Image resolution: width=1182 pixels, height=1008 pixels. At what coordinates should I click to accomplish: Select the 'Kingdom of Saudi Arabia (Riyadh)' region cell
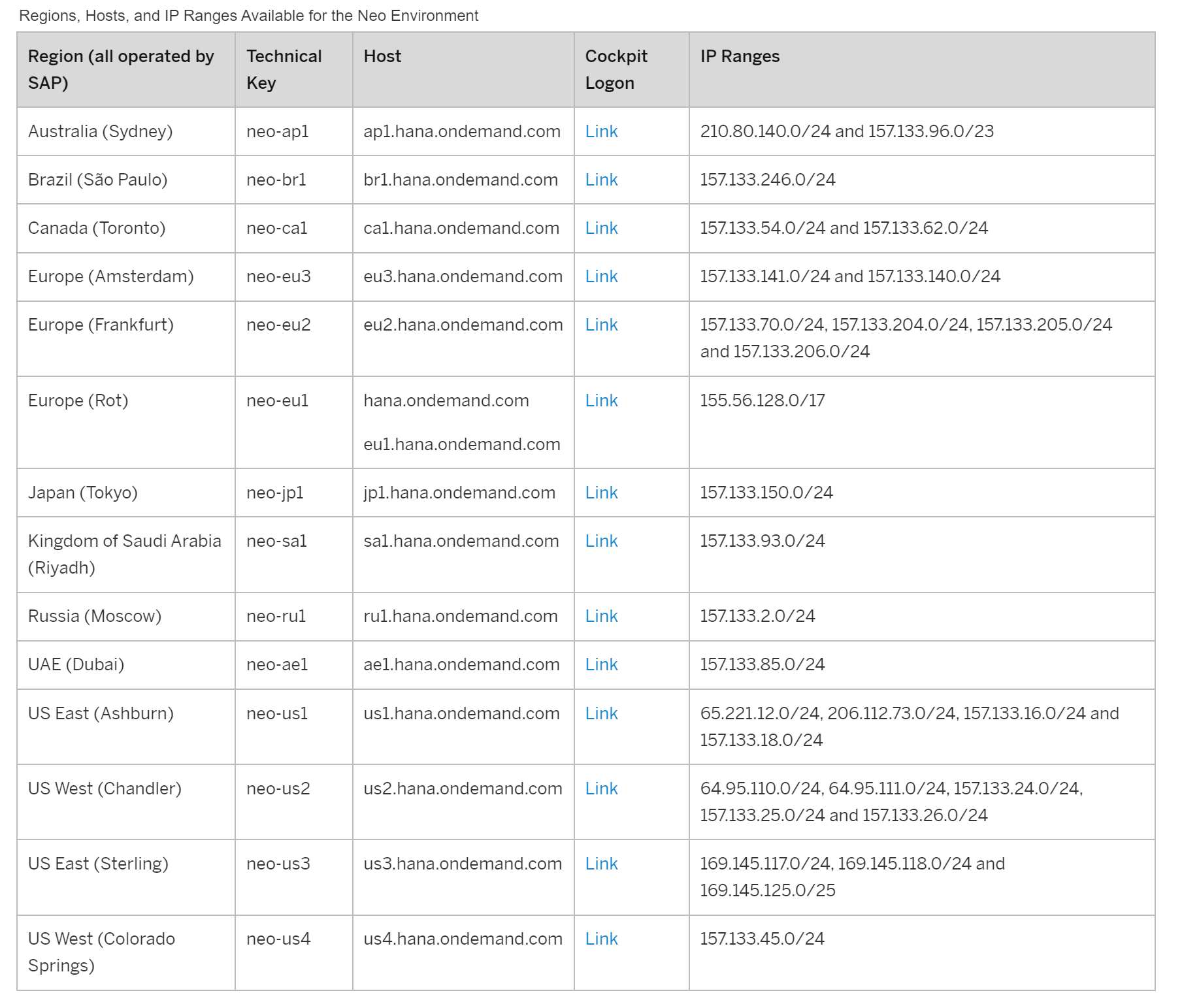126,555
